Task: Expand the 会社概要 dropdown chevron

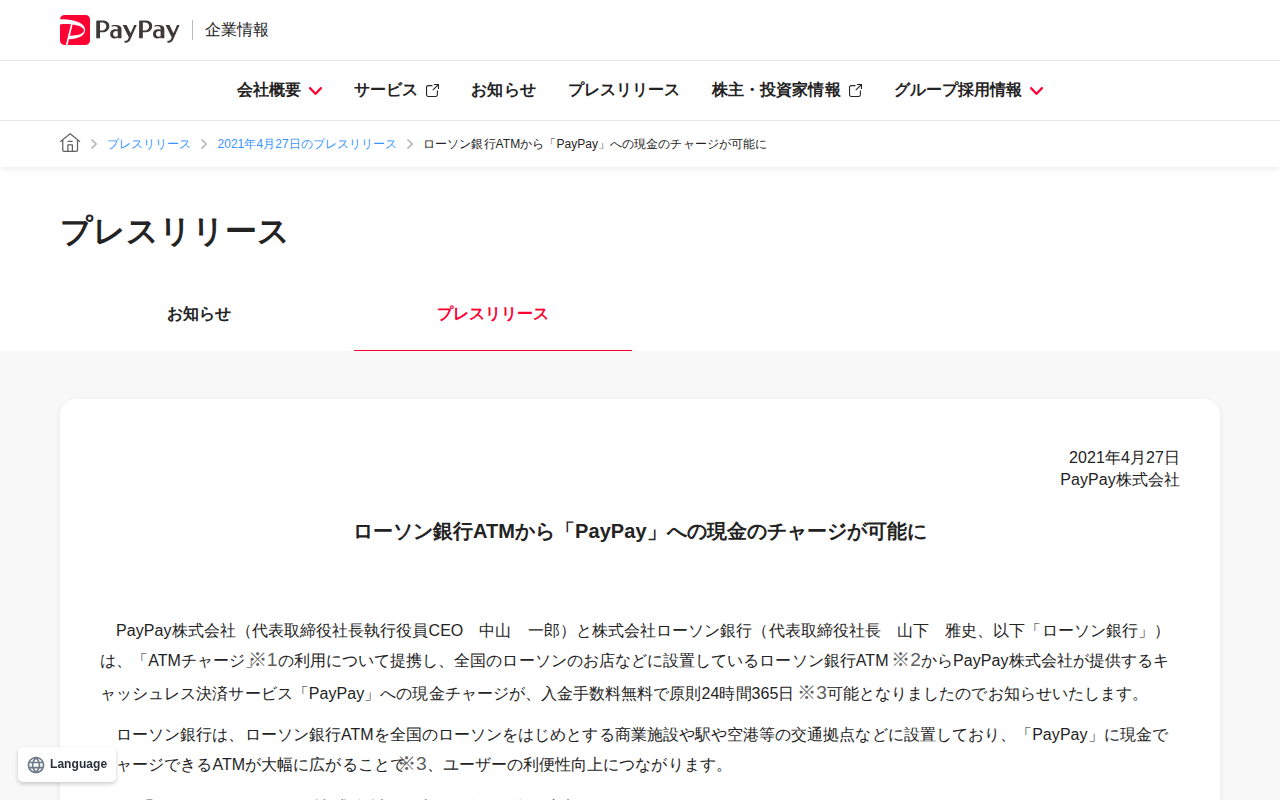Action: pyautogui.click(x=315, y=91)
